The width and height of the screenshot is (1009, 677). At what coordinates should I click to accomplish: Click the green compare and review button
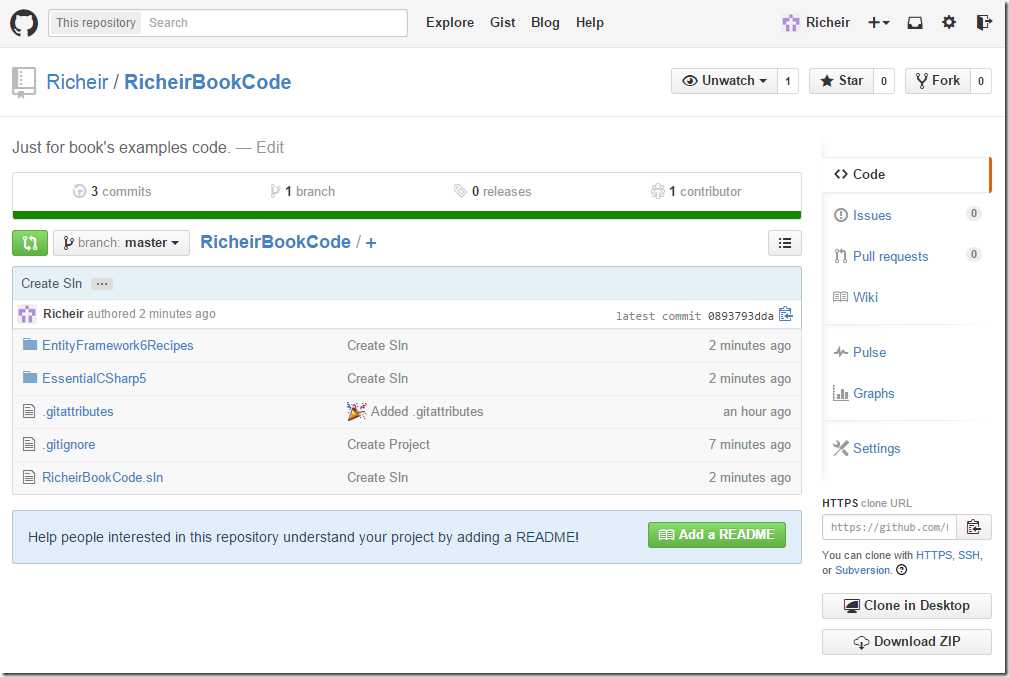click(30, 243)
